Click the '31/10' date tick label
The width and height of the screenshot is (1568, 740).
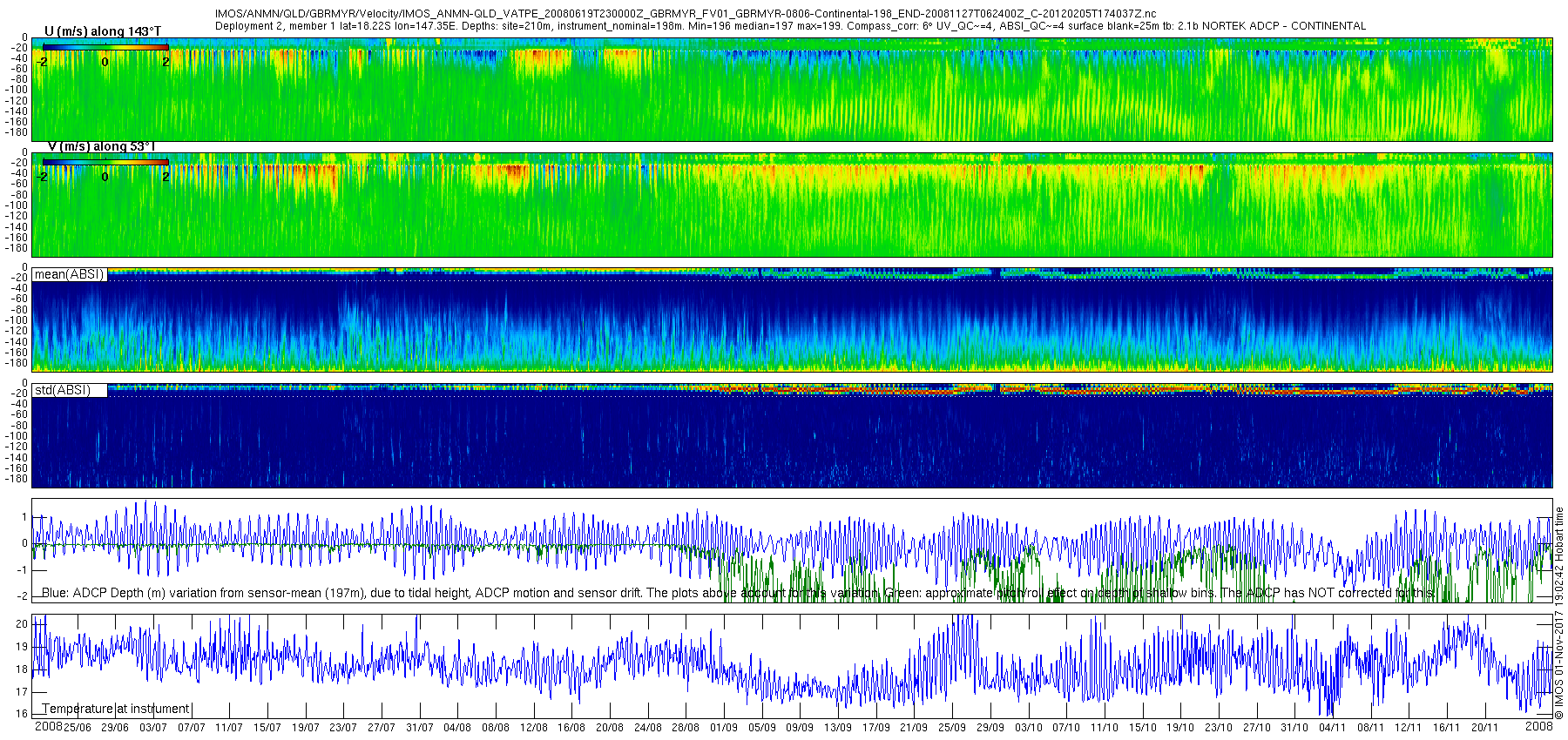coord(1294,727)
